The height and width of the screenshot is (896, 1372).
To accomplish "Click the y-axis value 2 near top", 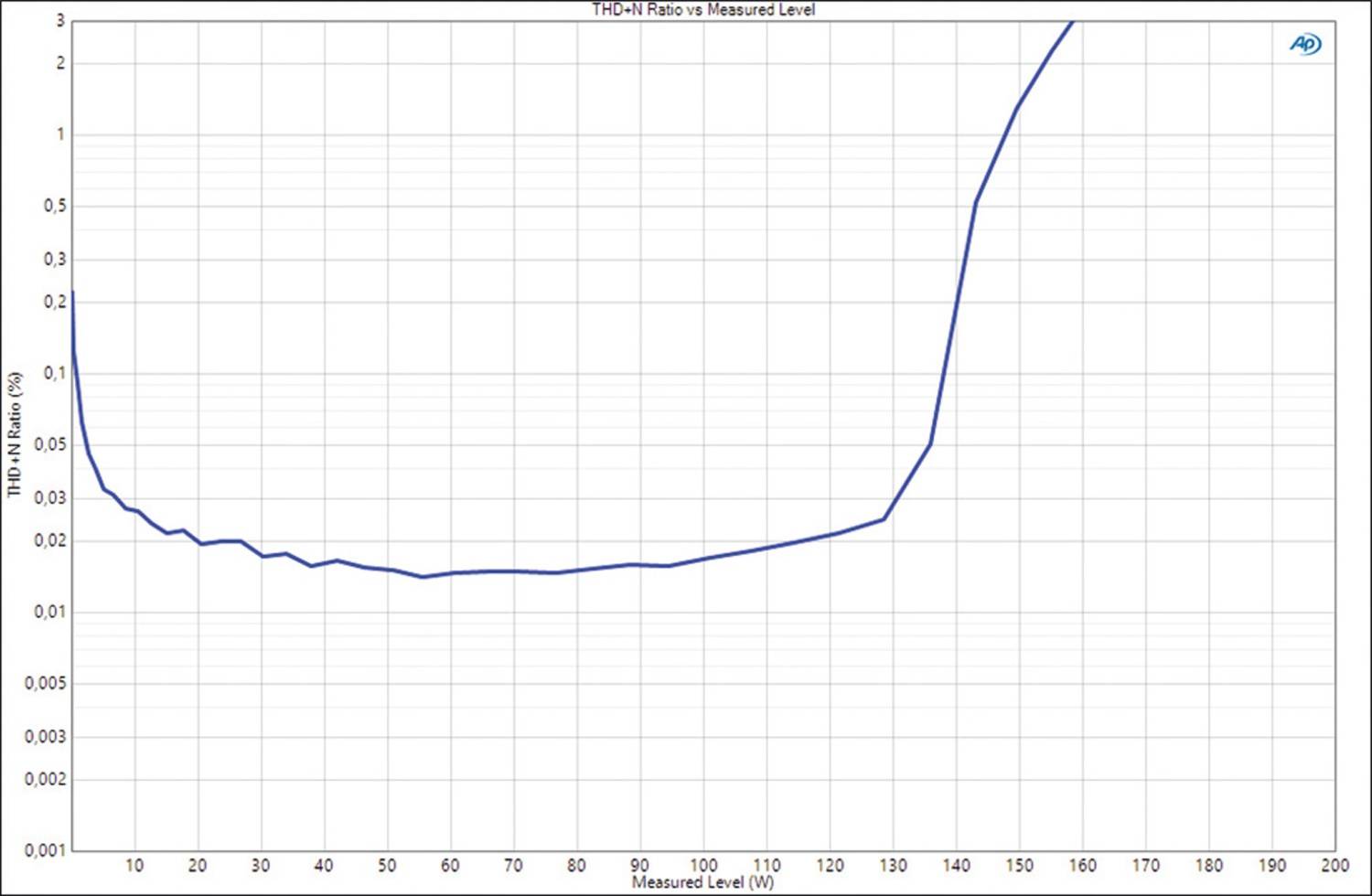I will (x=60, y=64).
